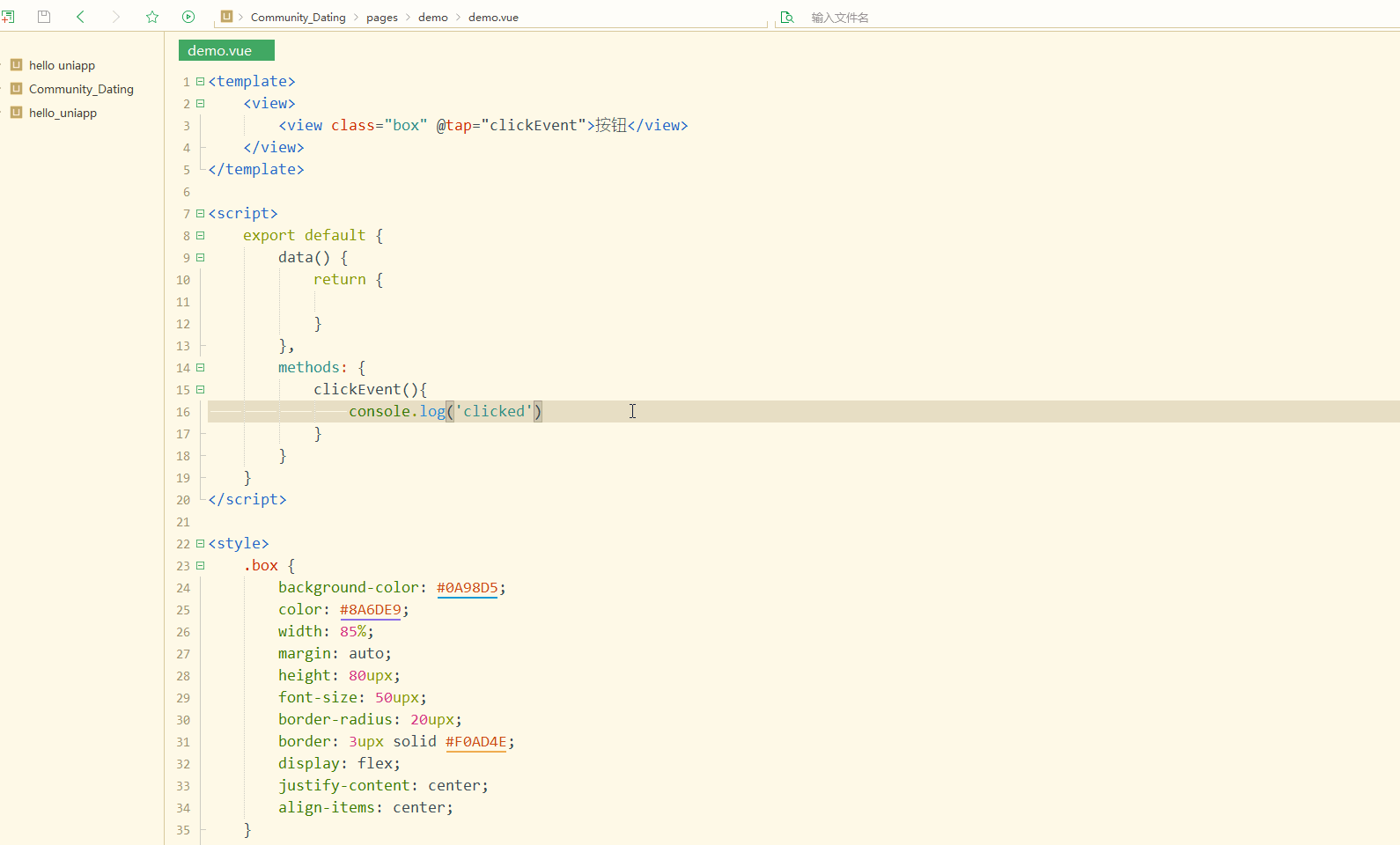Click the 20upx border-radius value
The image size is (1400, 845).
point(431,719)
